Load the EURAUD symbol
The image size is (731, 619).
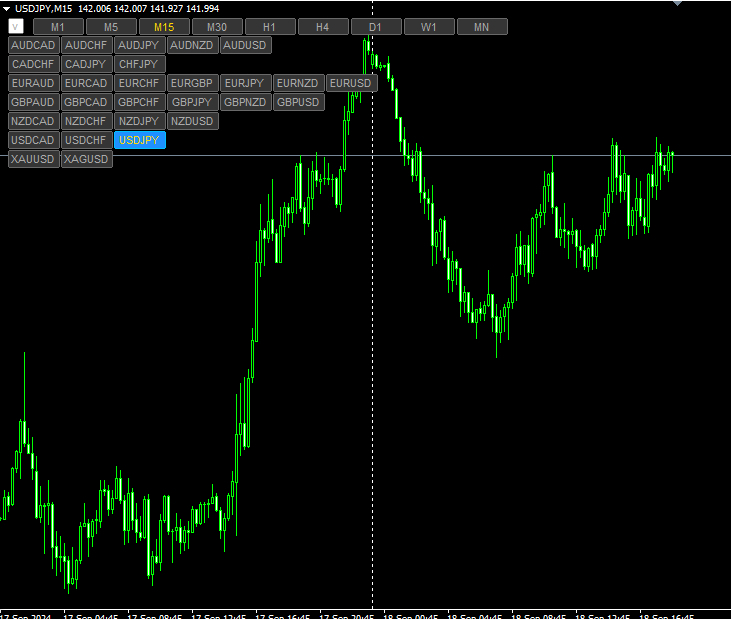point(34,83)
